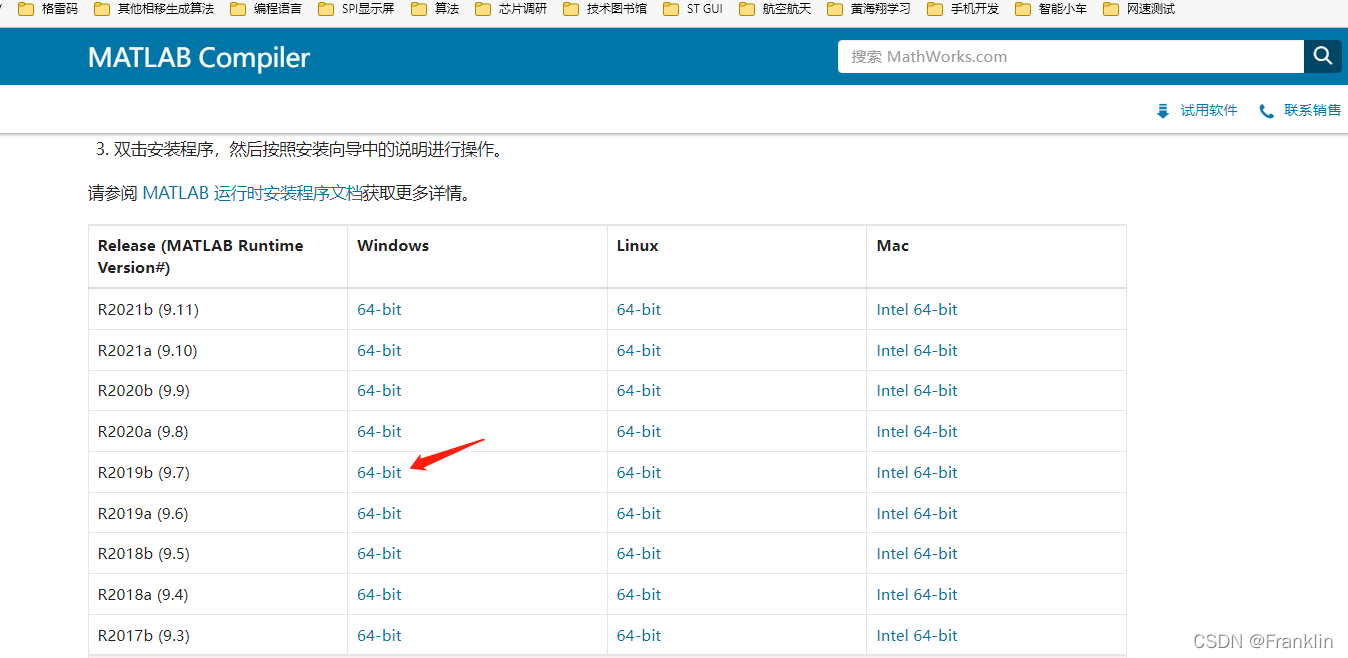This screenshot has height=658, width=1348.
Task: Download R2019a Windows 64-bit runtime
Action: (x=379, y=514)
